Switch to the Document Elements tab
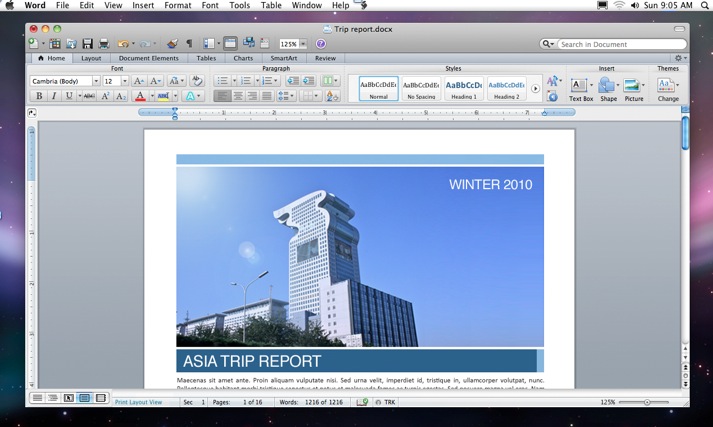 (149, 58)
